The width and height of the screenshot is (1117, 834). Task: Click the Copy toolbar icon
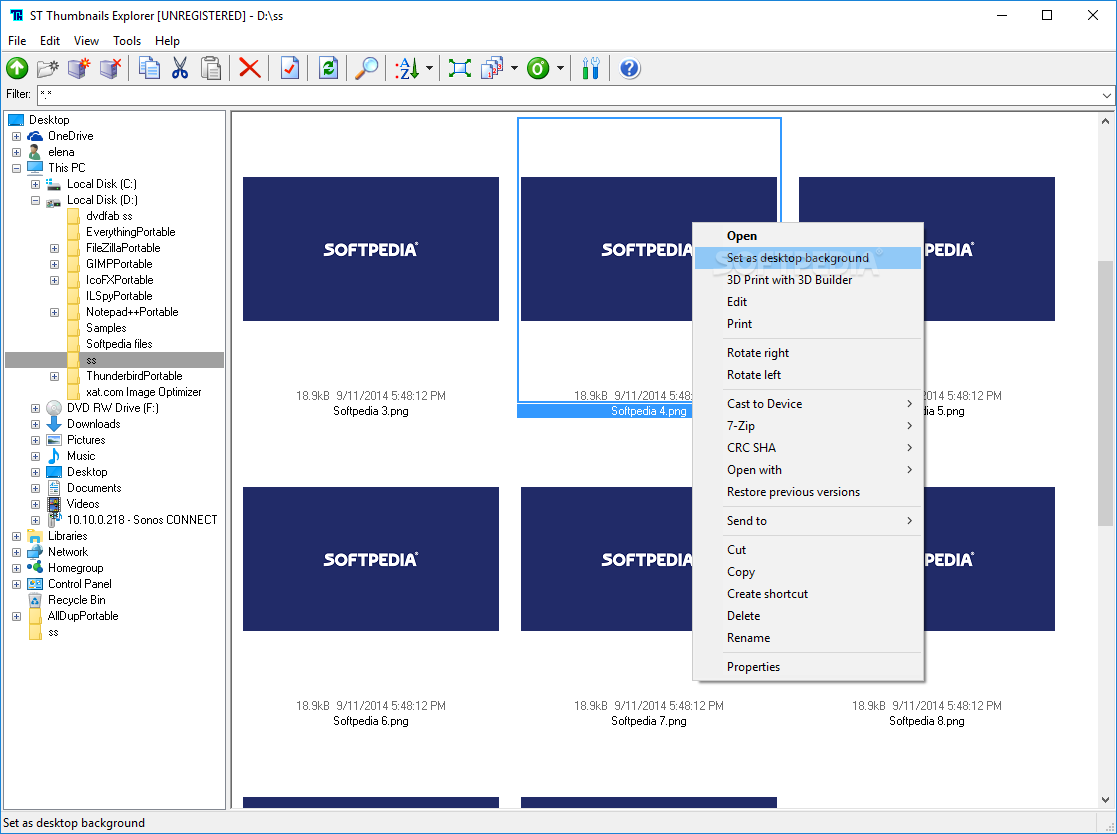pyautogui.click(x=149, y=68)
